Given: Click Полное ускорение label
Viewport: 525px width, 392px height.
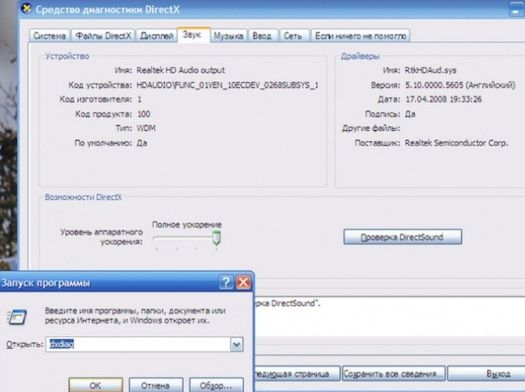Looking at the screenshot, I should point(187,225).
